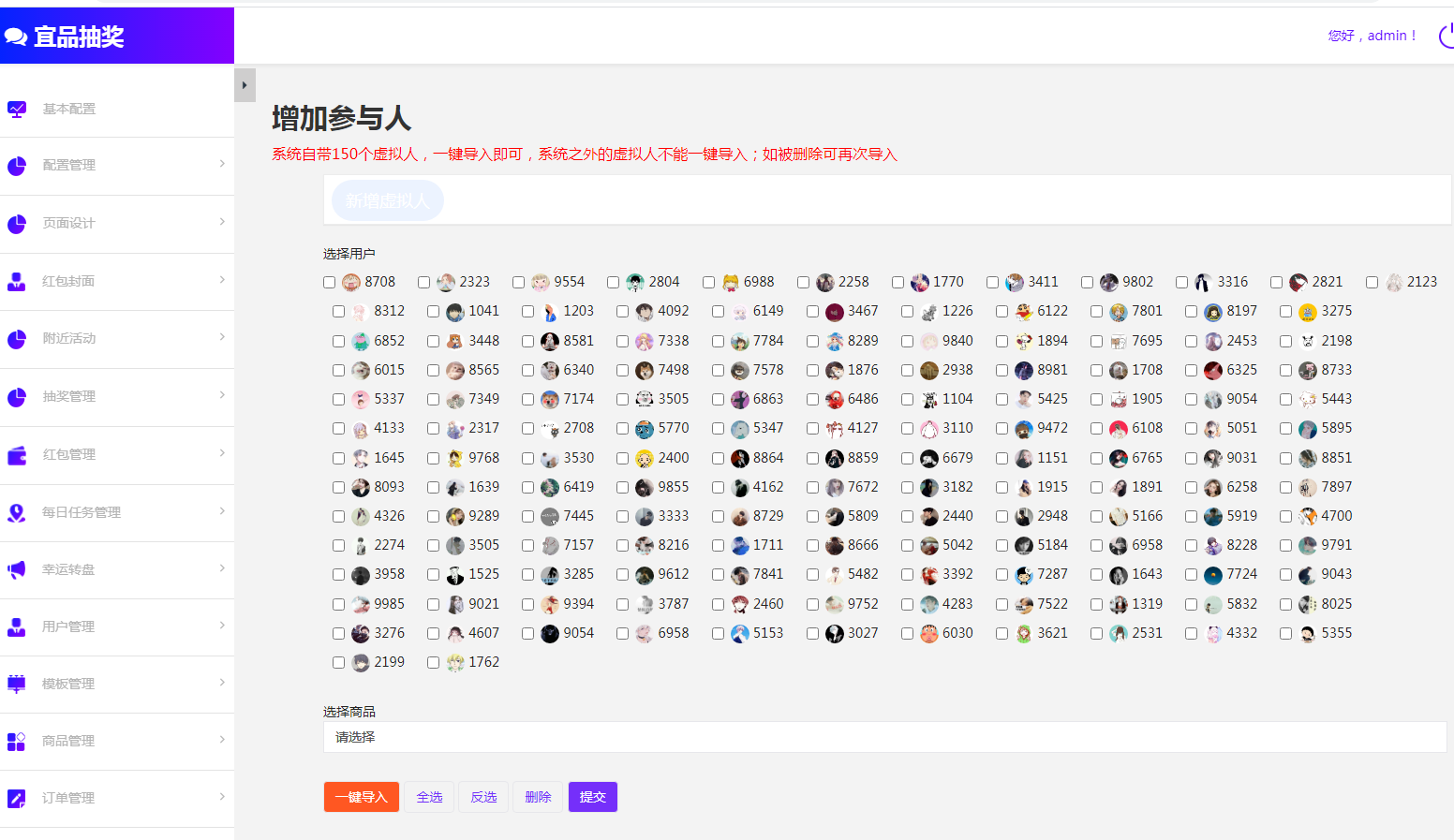Click the 用户管理 user icon
The image size is (1454, 840).
[x=17, y=626]
